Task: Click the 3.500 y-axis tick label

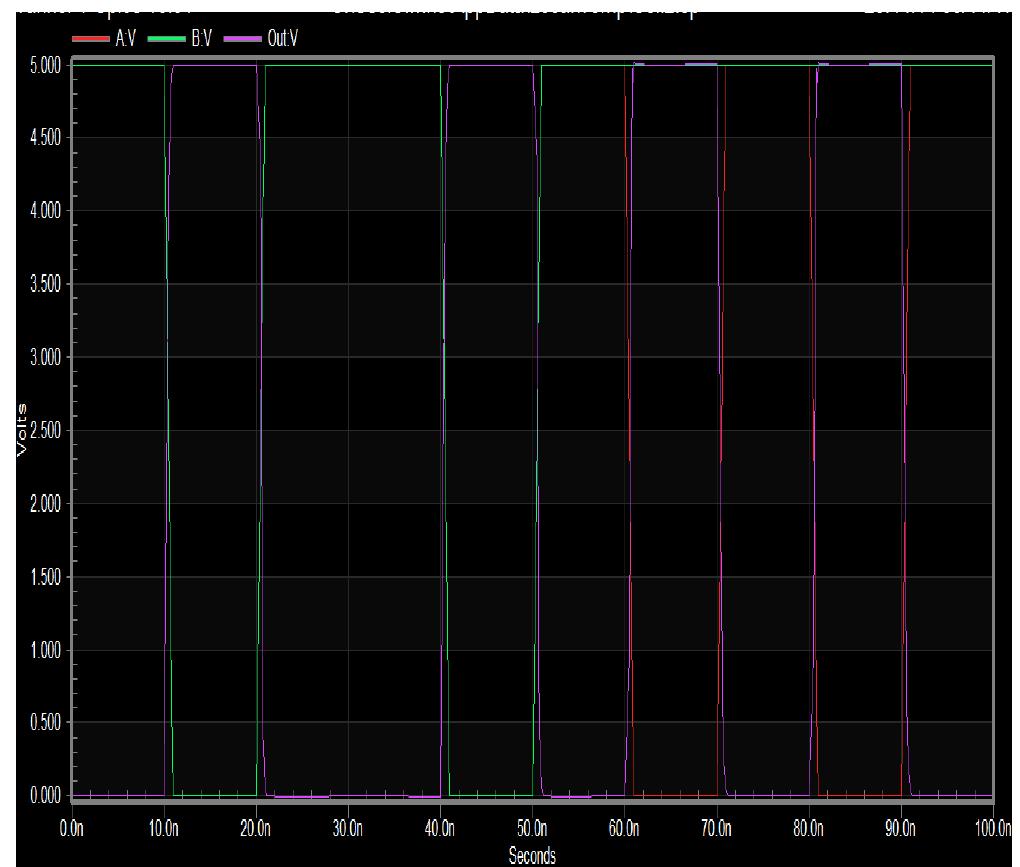Action: (46, 284)
